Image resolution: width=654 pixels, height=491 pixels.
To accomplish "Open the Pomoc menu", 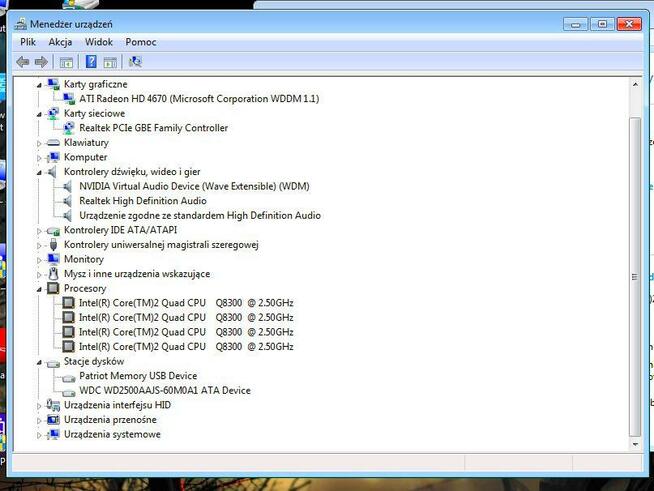I will tap(141, 42).
